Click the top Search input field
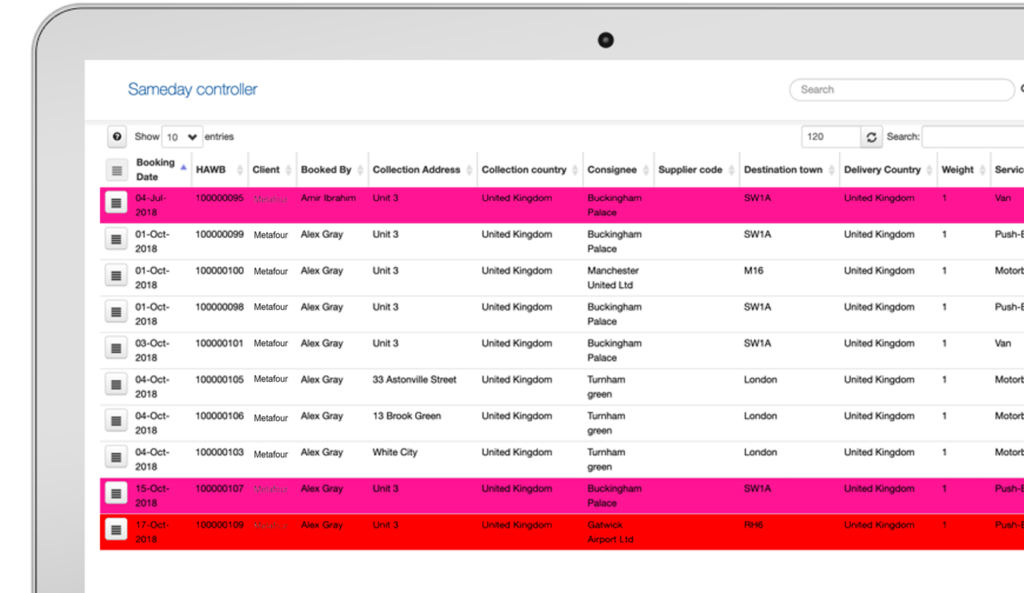This screenshot has width=1024, height=593. tap(901, 89)
